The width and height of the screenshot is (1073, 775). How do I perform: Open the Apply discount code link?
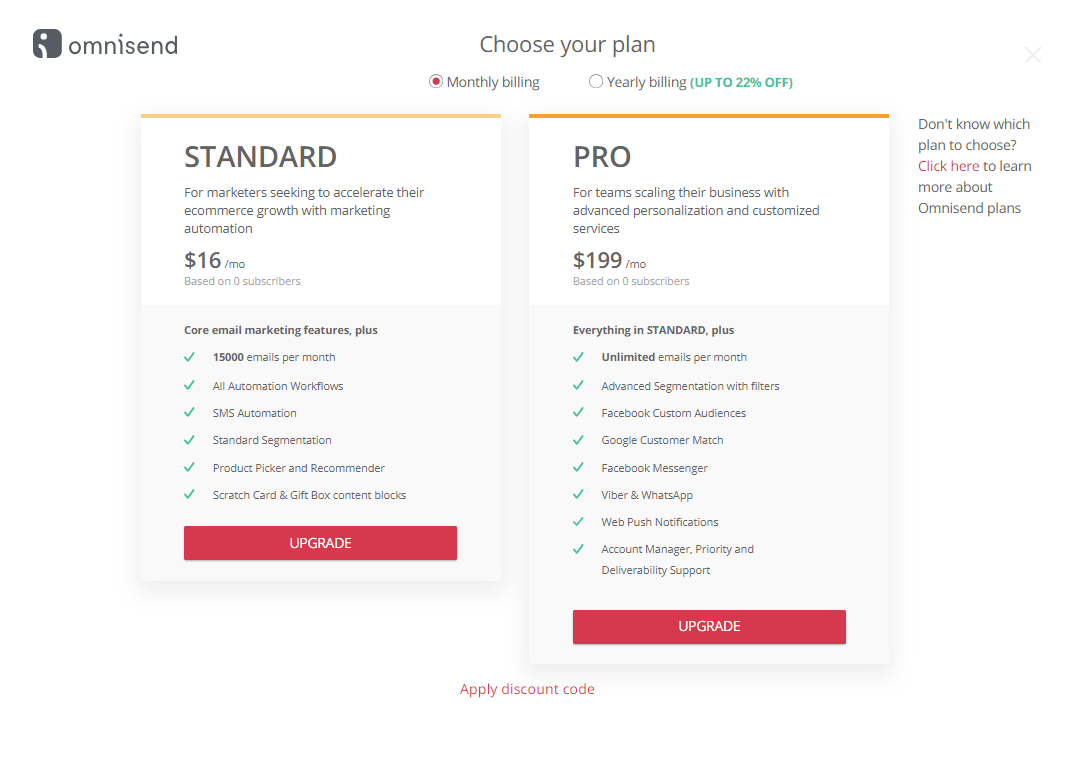[x=527, y=689]
